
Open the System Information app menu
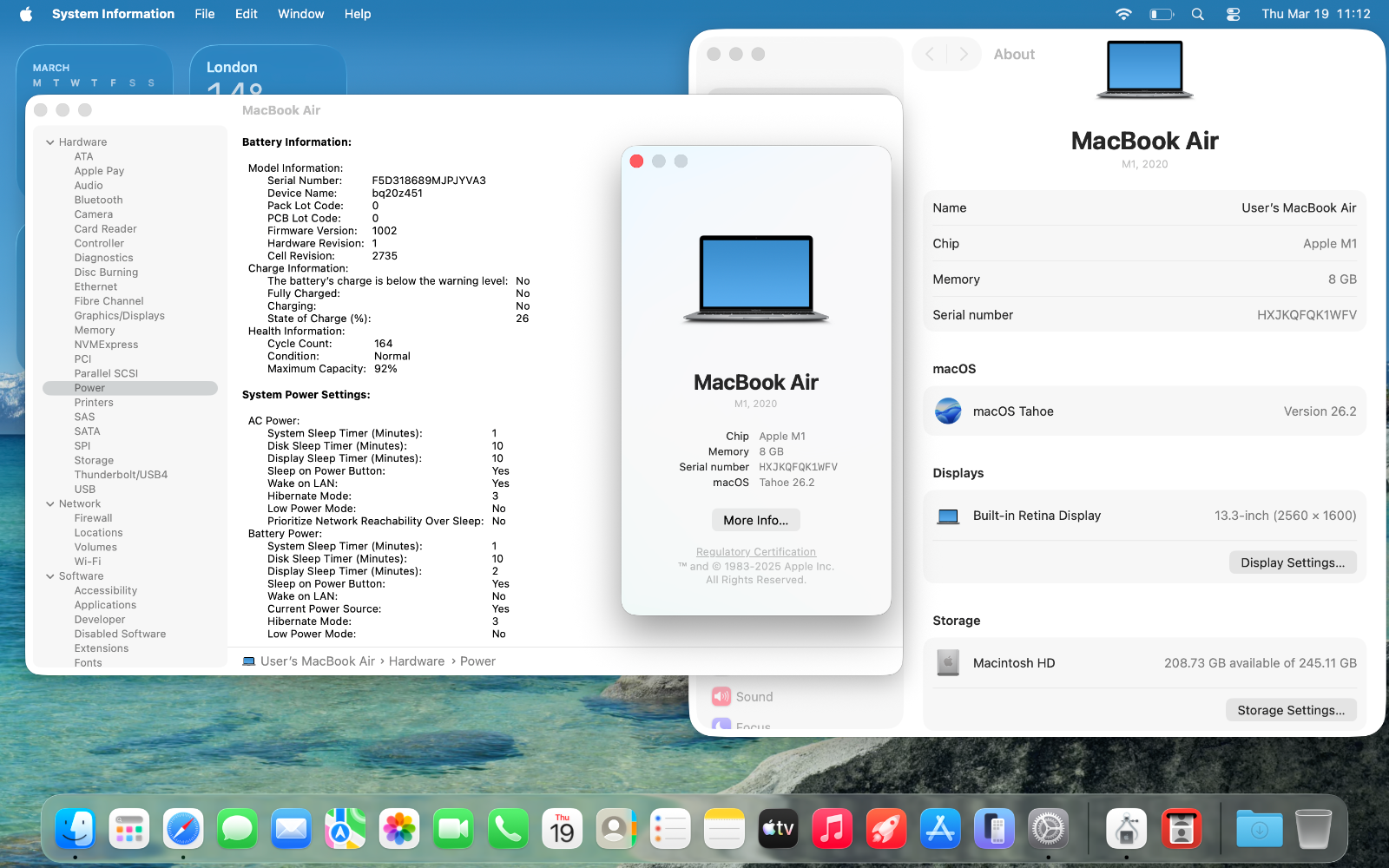point(113,14)
